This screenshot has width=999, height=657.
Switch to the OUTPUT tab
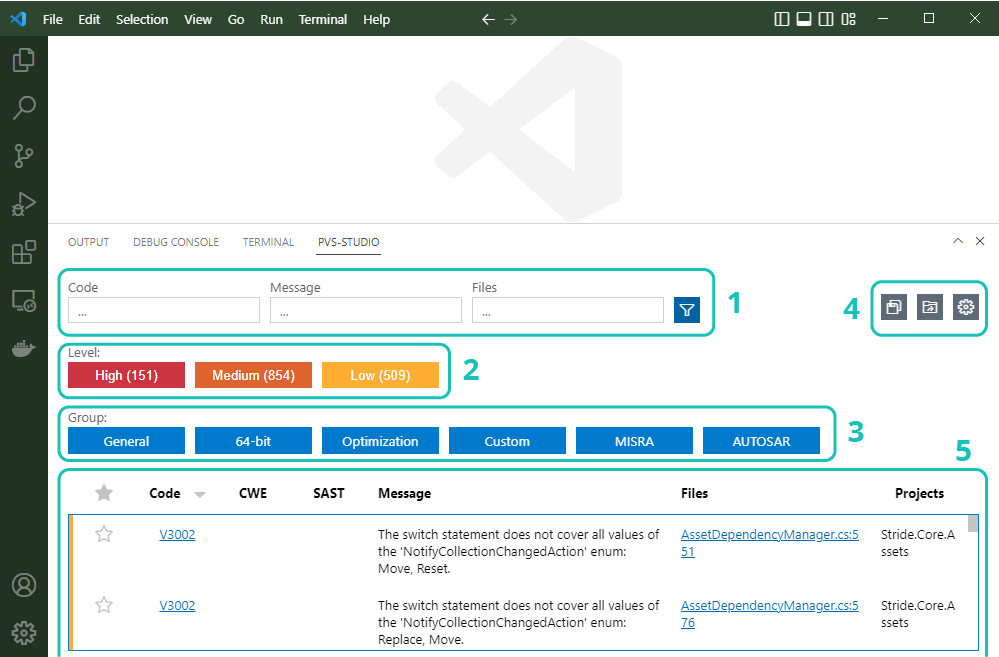89,242
